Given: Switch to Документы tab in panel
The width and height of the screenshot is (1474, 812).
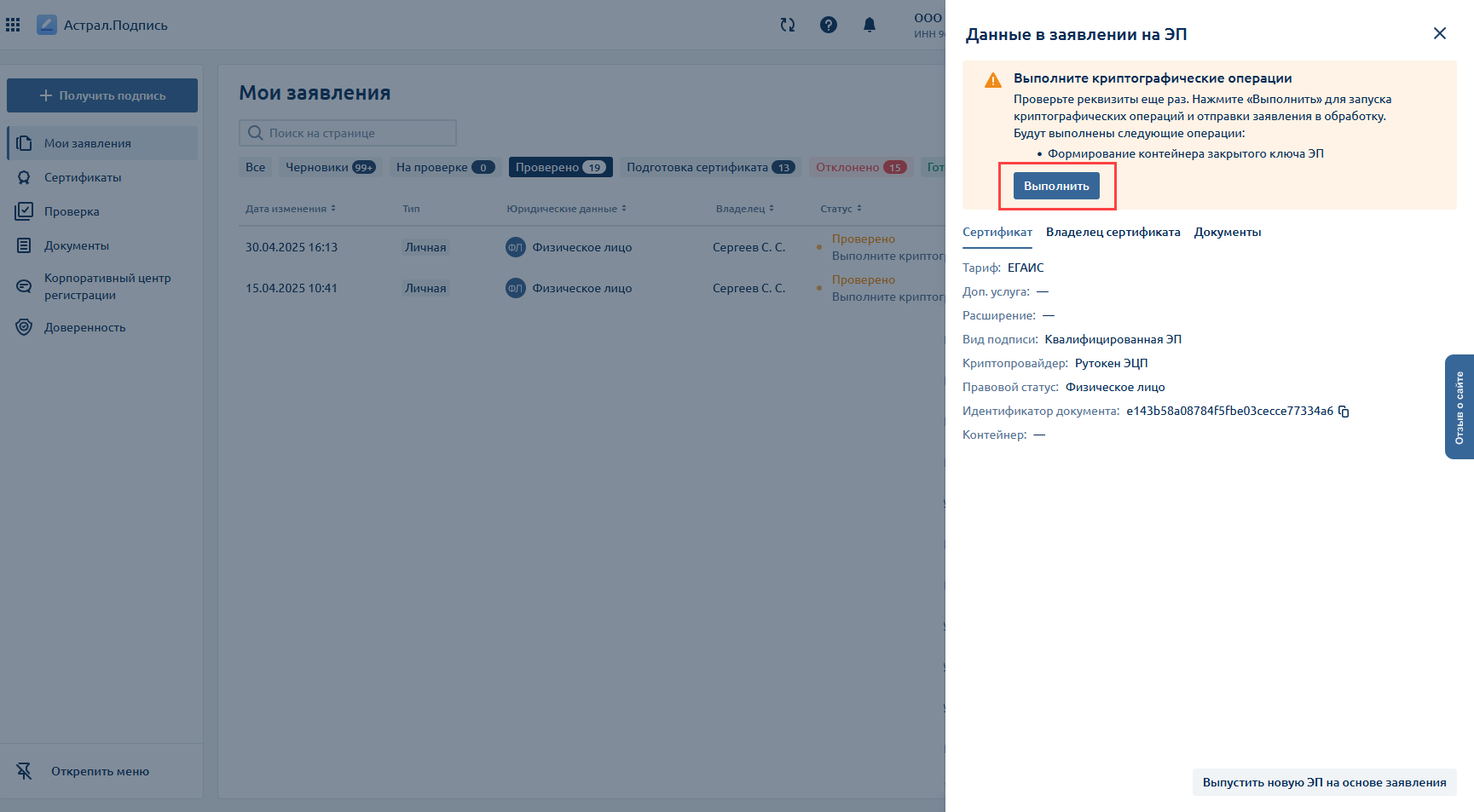Looking at the screenshot, I should 1227,232.
